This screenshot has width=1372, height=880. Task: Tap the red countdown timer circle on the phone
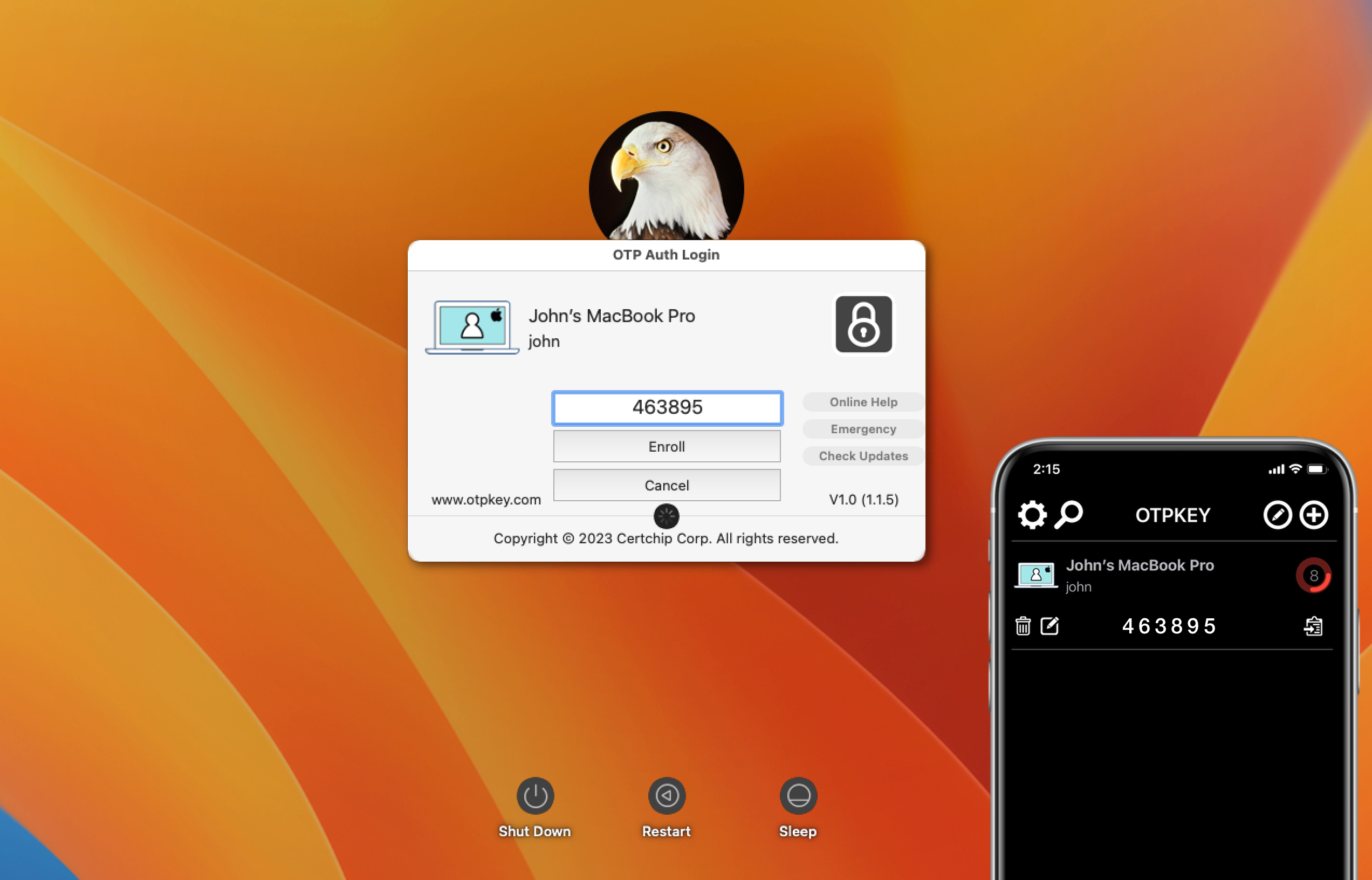tap(1313, 576)
